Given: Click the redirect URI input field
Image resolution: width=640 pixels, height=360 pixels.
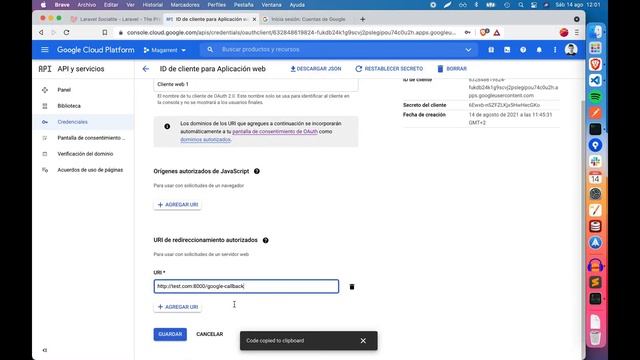Looking at the screenshot, I should coord(246,286).
